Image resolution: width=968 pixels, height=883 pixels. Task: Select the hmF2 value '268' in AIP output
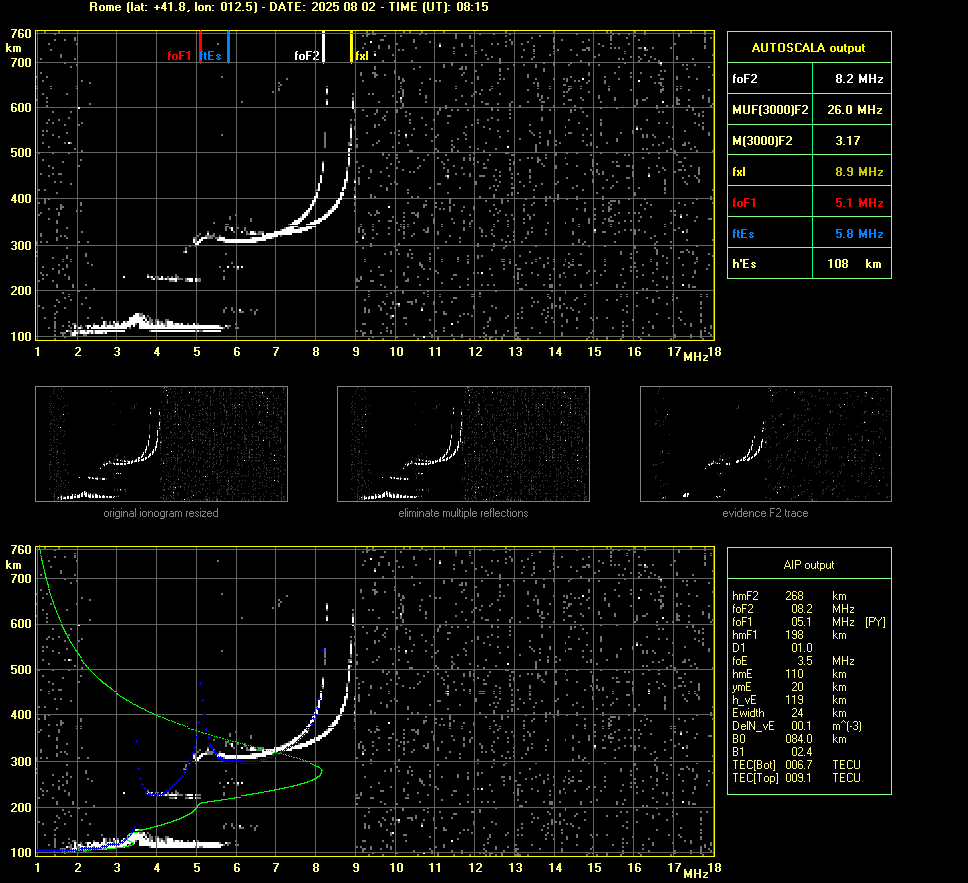click(795, 596)
